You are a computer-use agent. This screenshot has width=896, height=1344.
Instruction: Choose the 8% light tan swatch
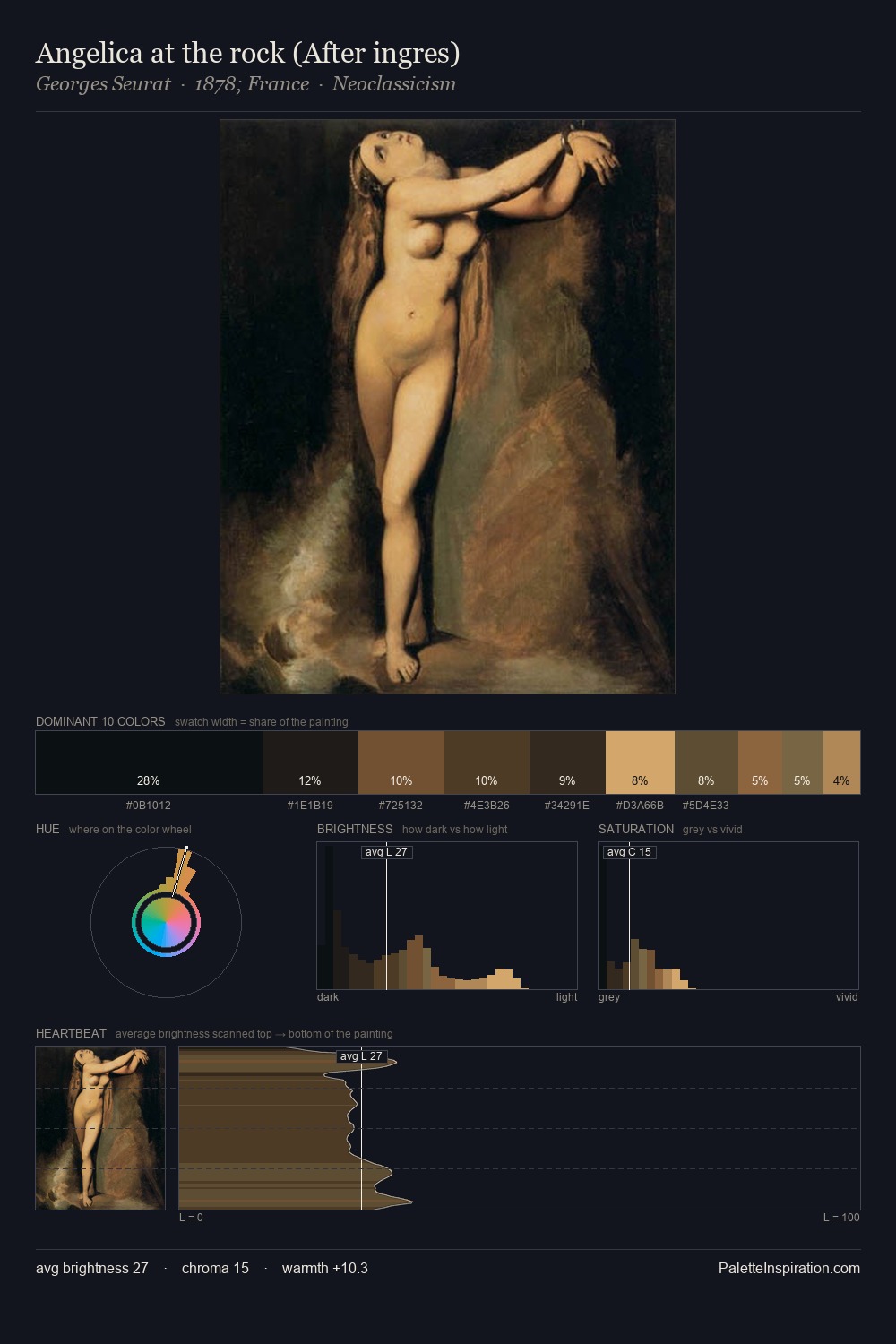[x=640, y=762]
